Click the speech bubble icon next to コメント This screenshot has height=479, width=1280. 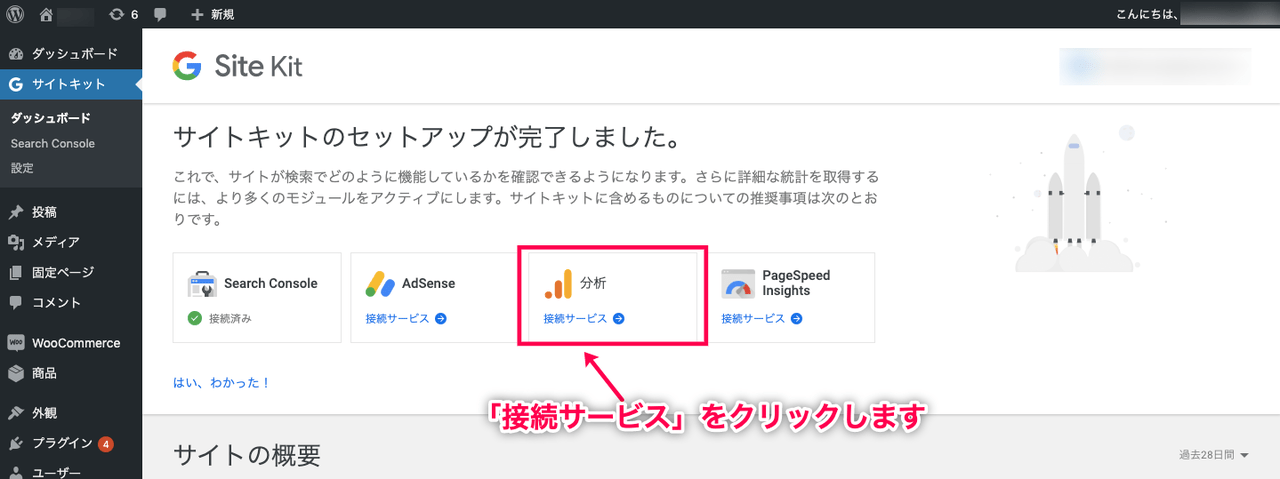click(x=16, y=302)
